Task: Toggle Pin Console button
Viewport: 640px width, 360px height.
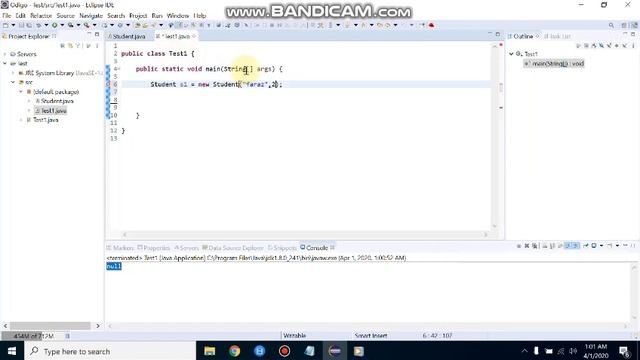Action: pyautogui.click(x=586, y=246)
